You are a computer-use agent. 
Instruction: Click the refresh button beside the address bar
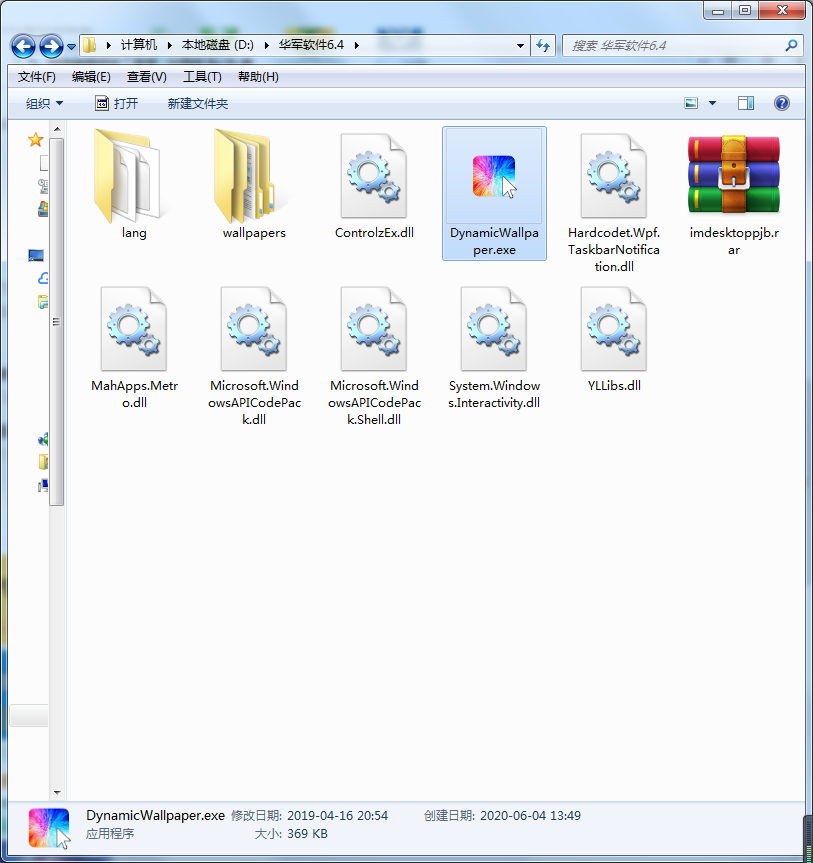tap(543, 46)
